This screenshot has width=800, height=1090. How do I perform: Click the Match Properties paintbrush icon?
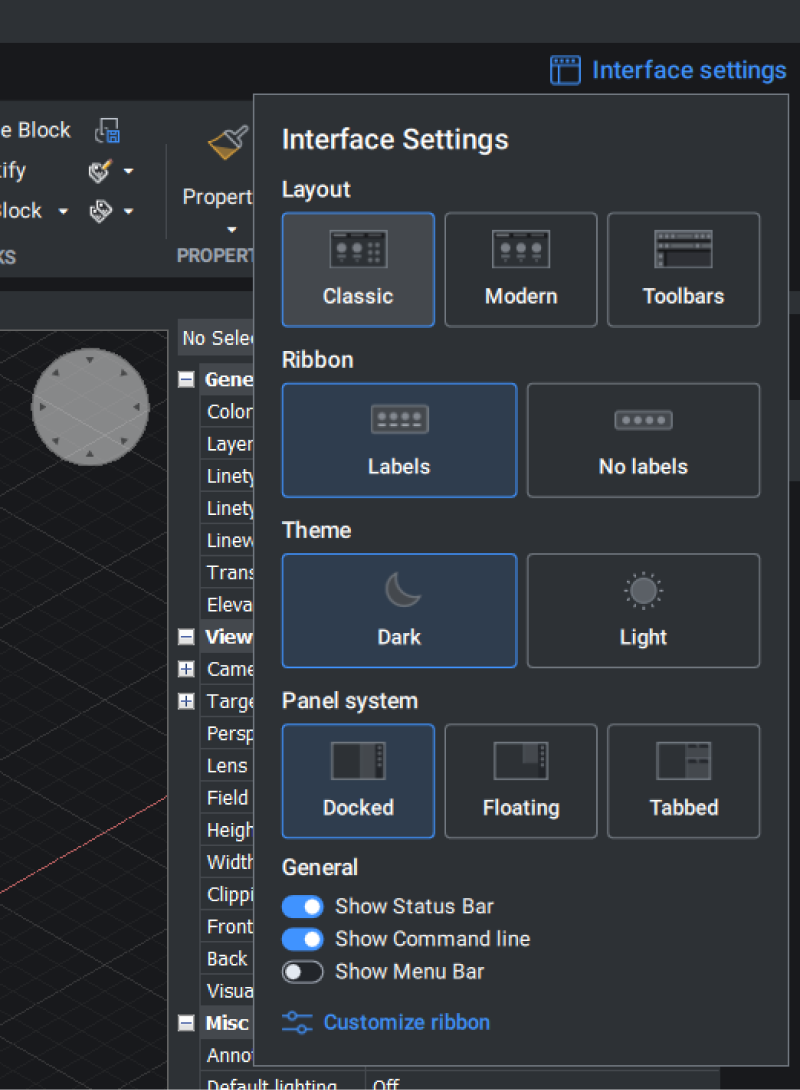(228, 142)
